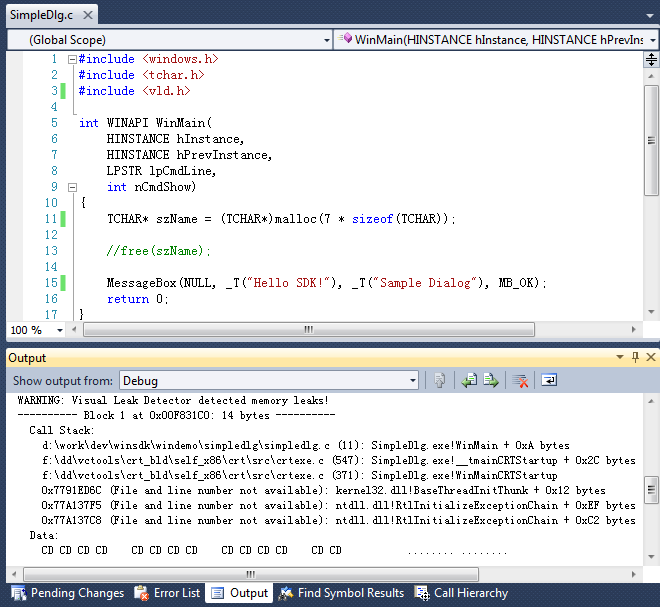
Task: Open the Global Scope dropdown
Action: [x=170, y=40]
